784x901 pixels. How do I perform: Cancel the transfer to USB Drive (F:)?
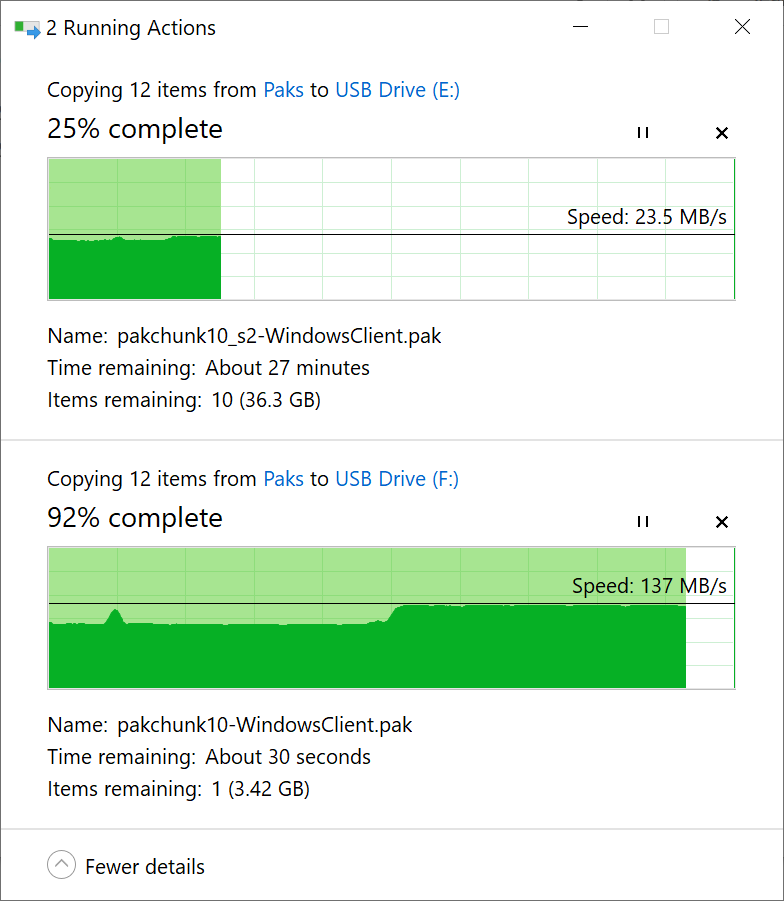point(722,522)
